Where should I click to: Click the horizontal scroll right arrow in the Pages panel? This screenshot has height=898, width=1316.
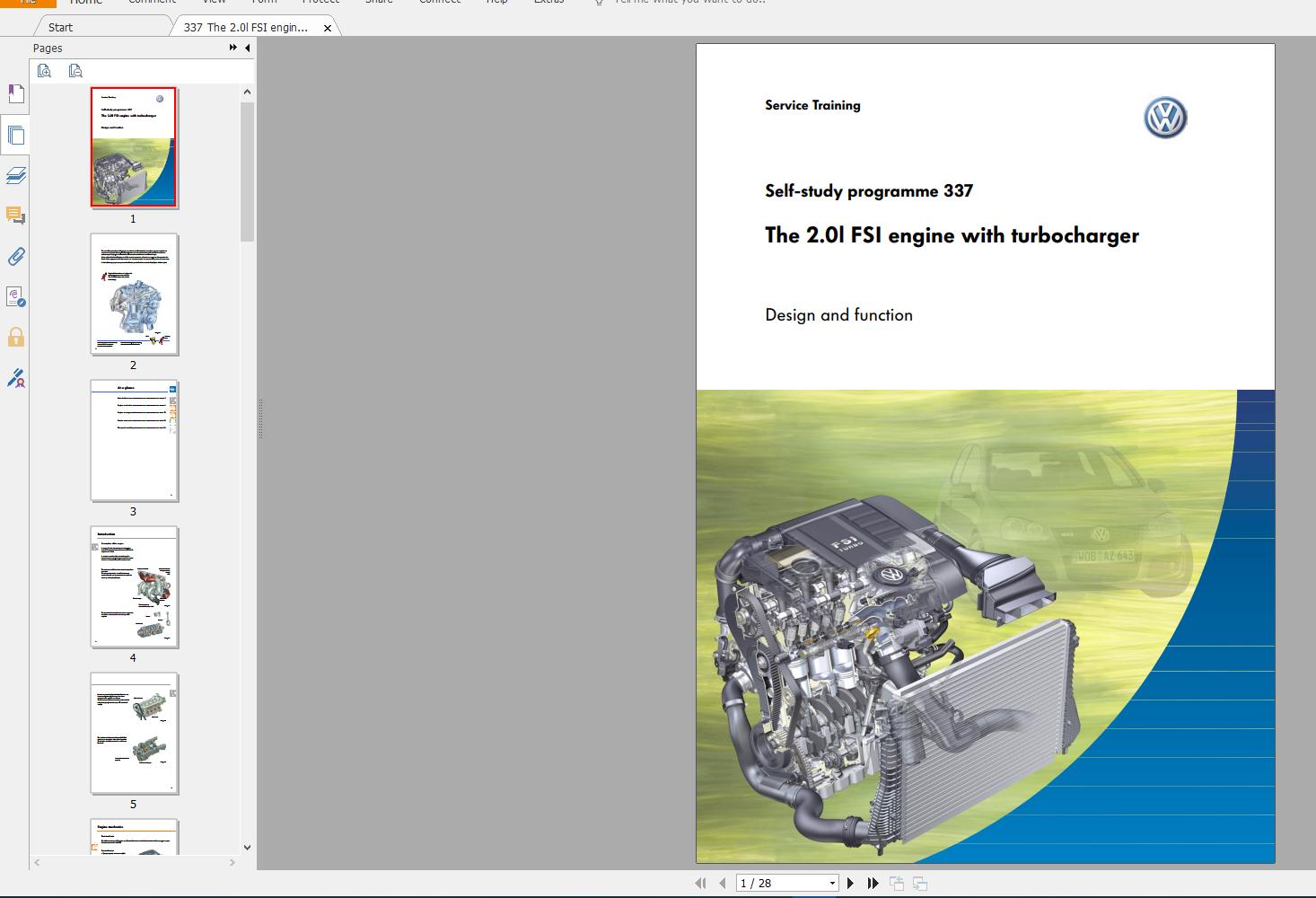tap(232, 862)
